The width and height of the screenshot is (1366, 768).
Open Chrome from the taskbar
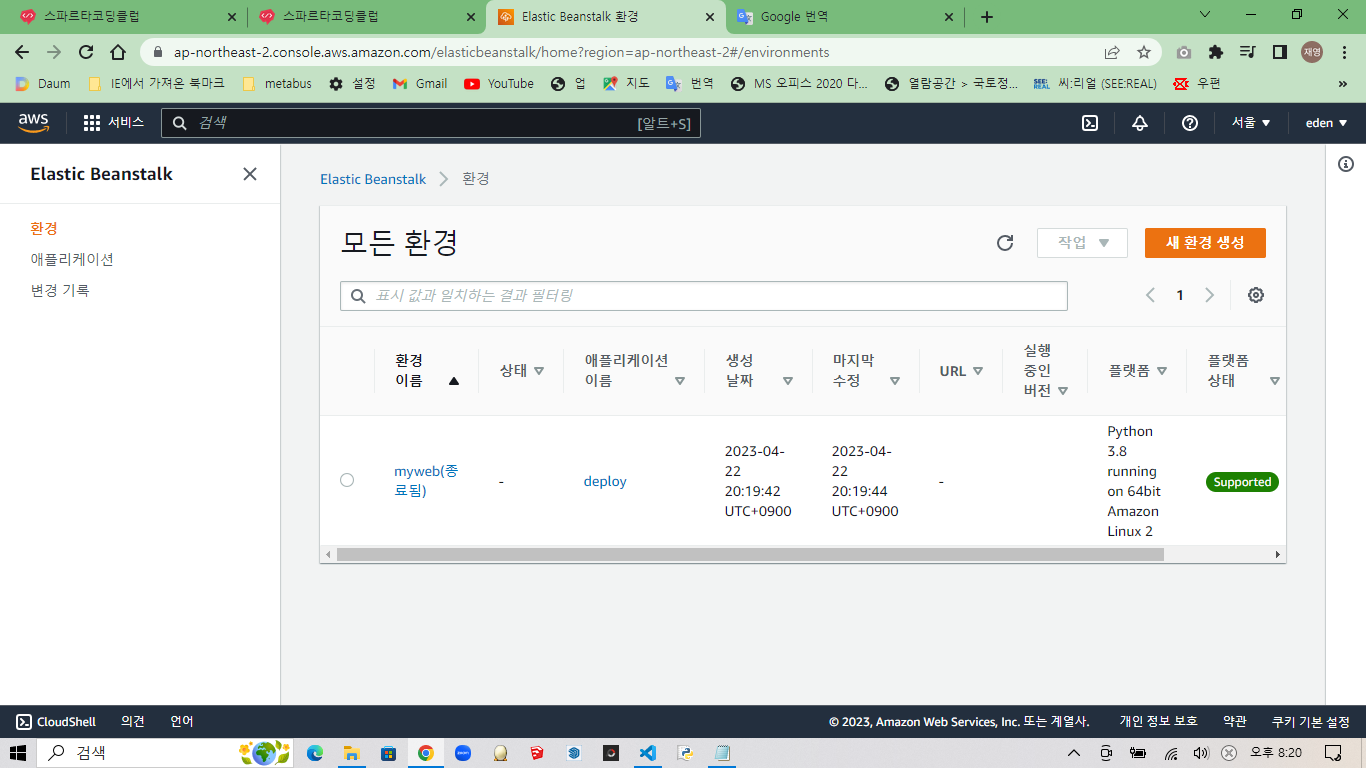coord(426,753)
